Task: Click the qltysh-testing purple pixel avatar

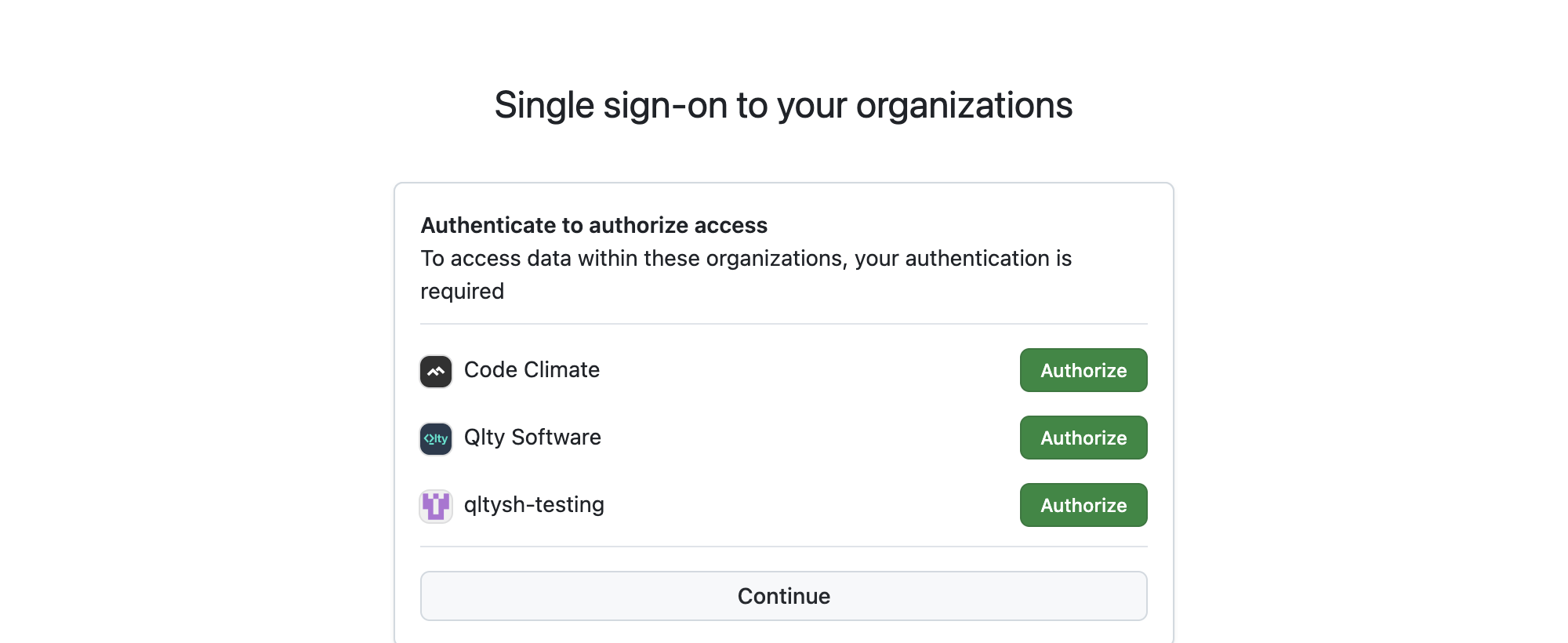Action: click(436, 507)
